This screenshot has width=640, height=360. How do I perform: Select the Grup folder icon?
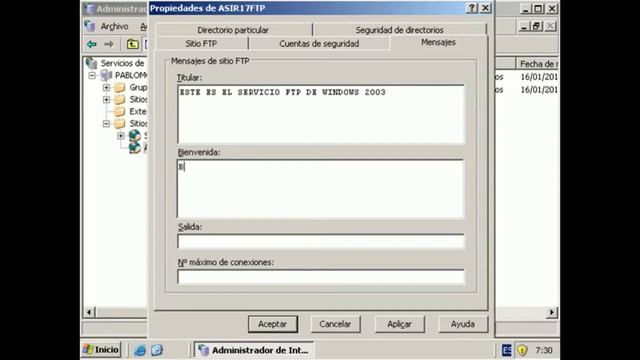[x=120, y=87]
